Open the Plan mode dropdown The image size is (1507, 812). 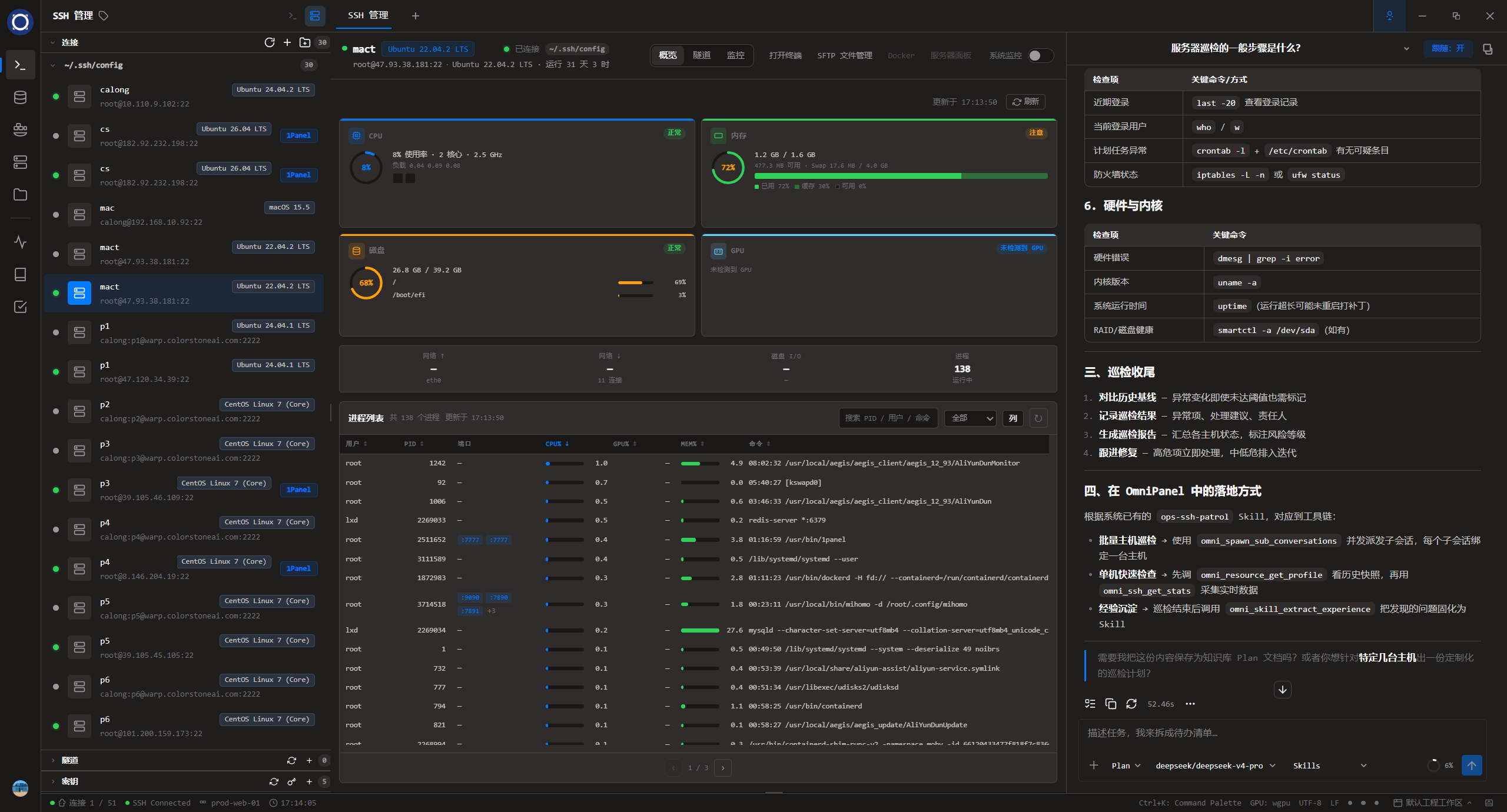1126,766
